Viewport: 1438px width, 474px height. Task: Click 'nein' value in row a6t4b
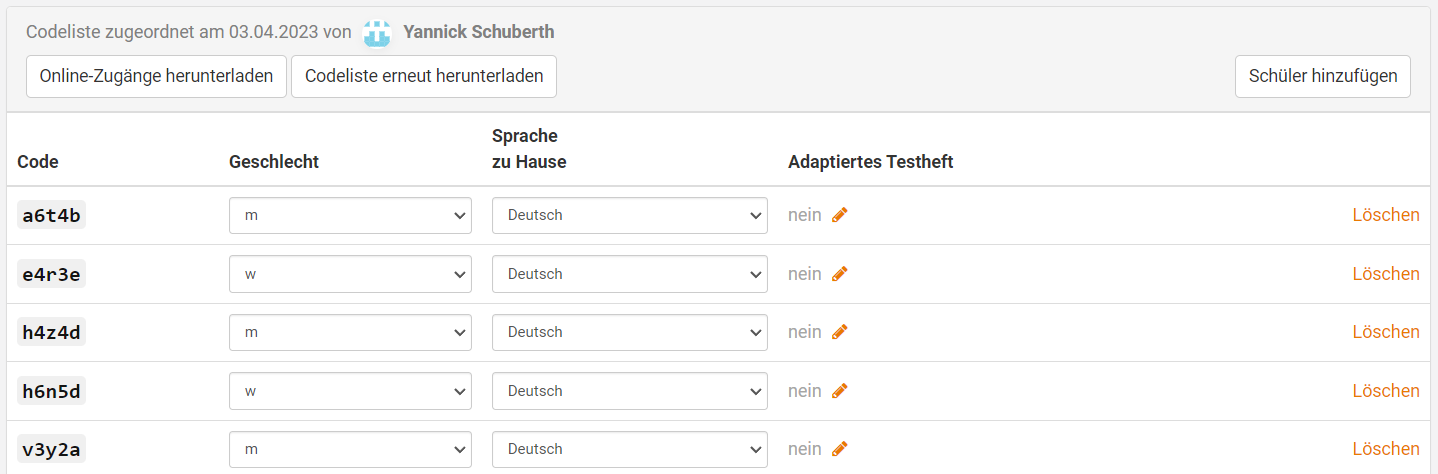pyautogui.click(x=805, y=215)
